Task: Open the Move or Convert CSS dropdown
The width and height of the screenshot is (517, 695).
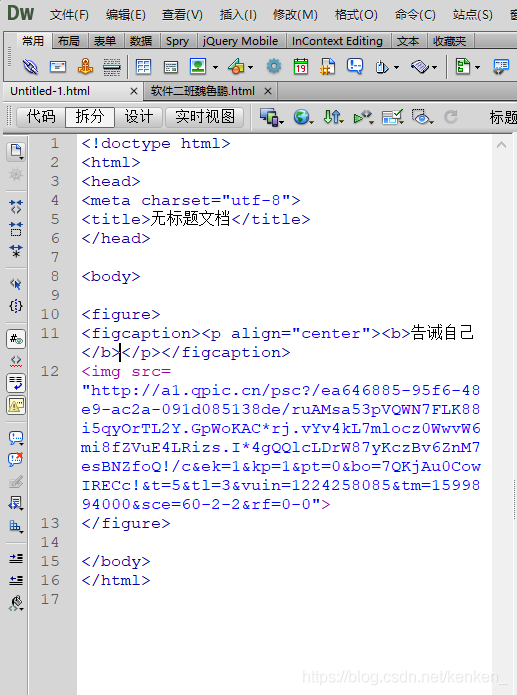Action: coord(16,526)
